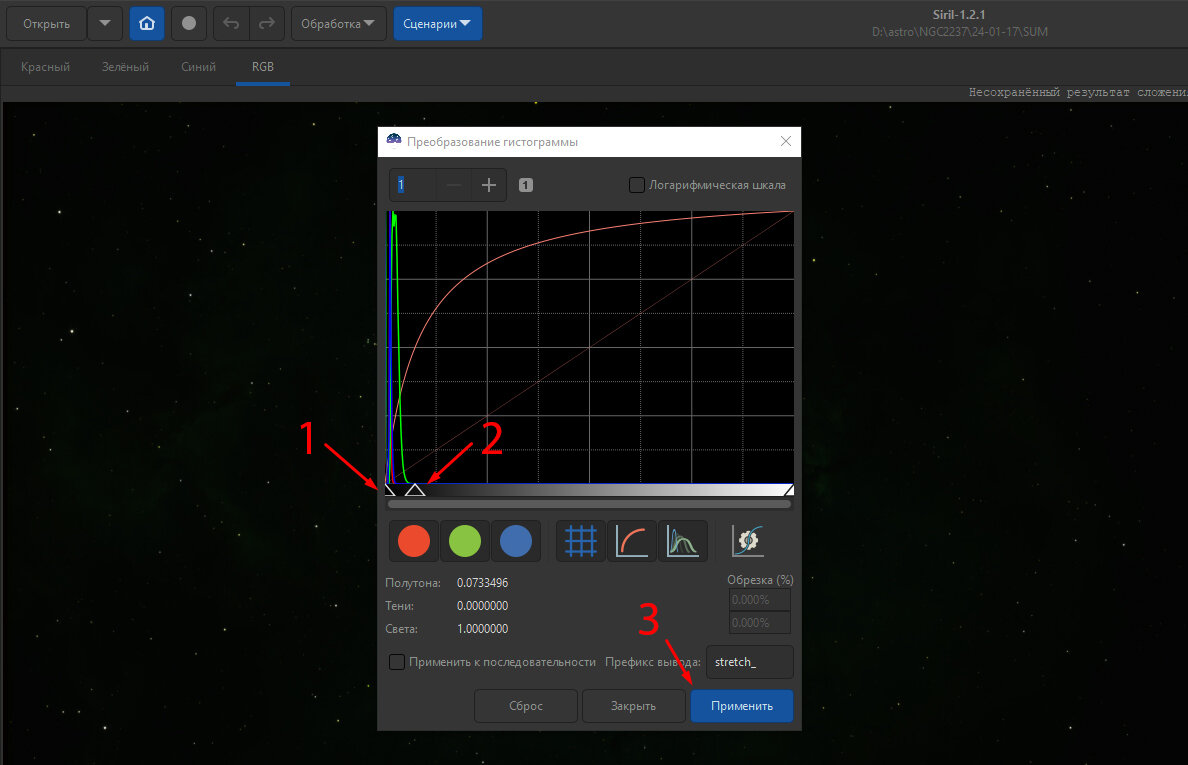Enable Применить к последовательности checkbox
Screen dimensions: 1188x765
[396, 662]
